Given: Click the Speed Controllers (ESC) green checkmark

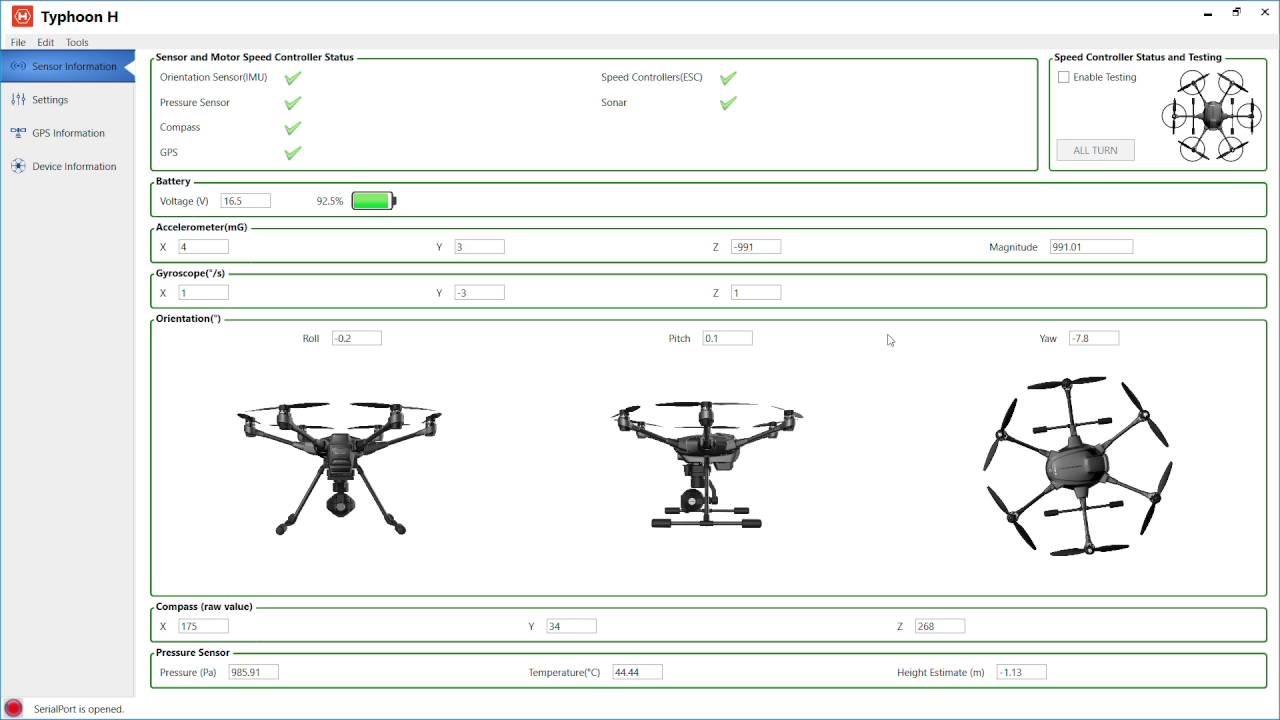Looking at the screenshot, I should point(728,77).
